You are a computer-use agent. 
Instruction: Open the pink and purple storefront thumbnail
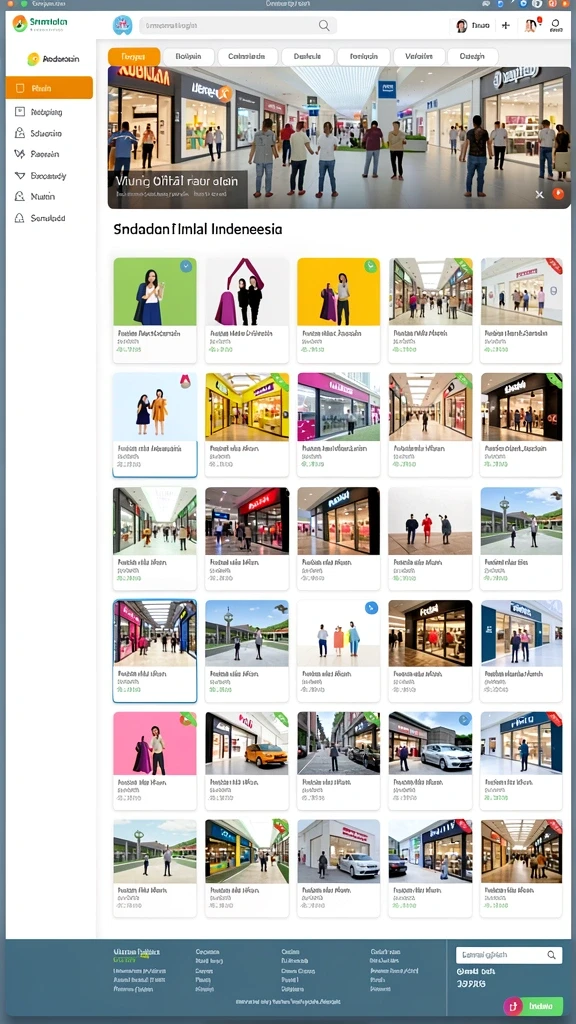(x=338, y=407)
